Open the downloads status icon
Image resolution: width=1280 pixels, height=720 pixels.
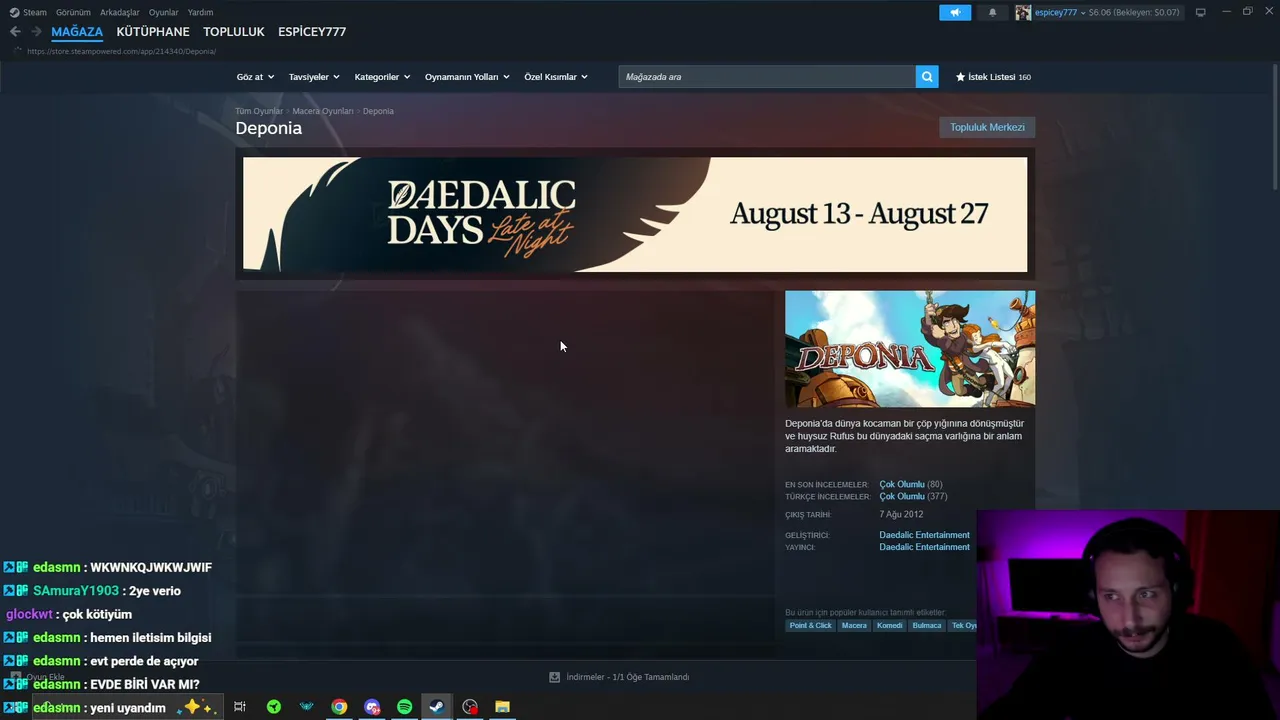(555, 677)
